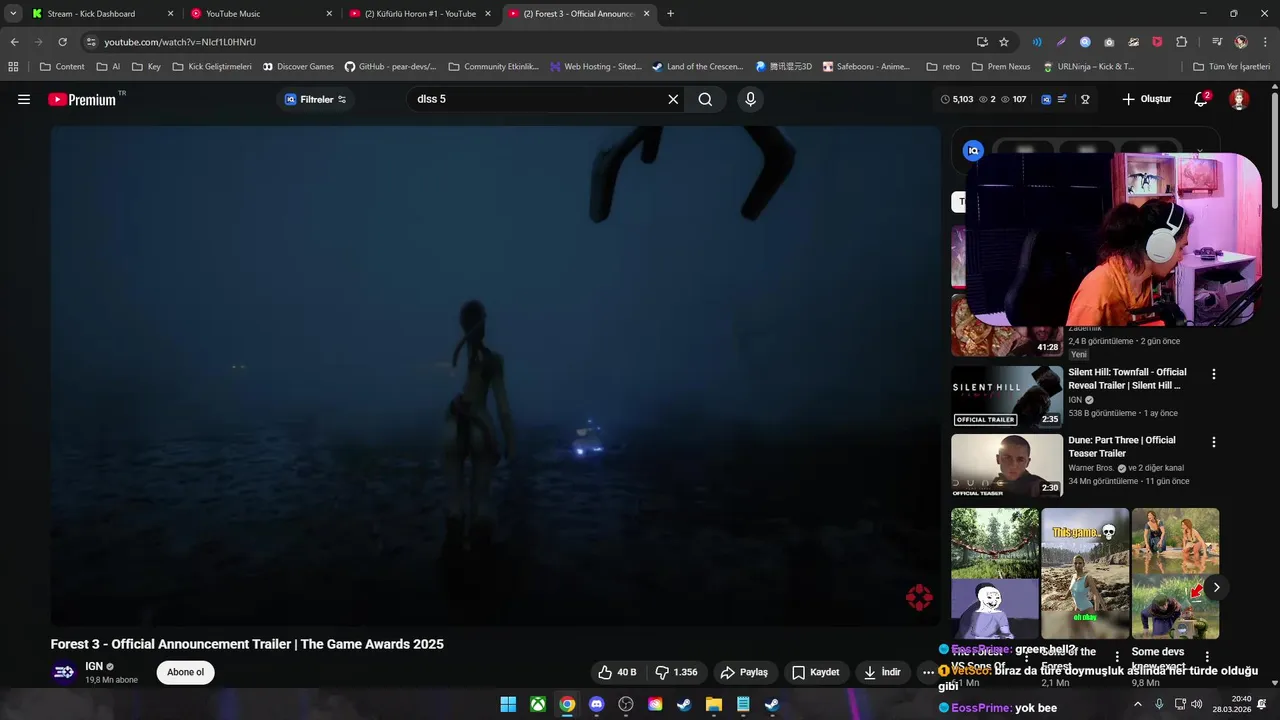Open options menu for Silent Hill video

pos(1214,374)
